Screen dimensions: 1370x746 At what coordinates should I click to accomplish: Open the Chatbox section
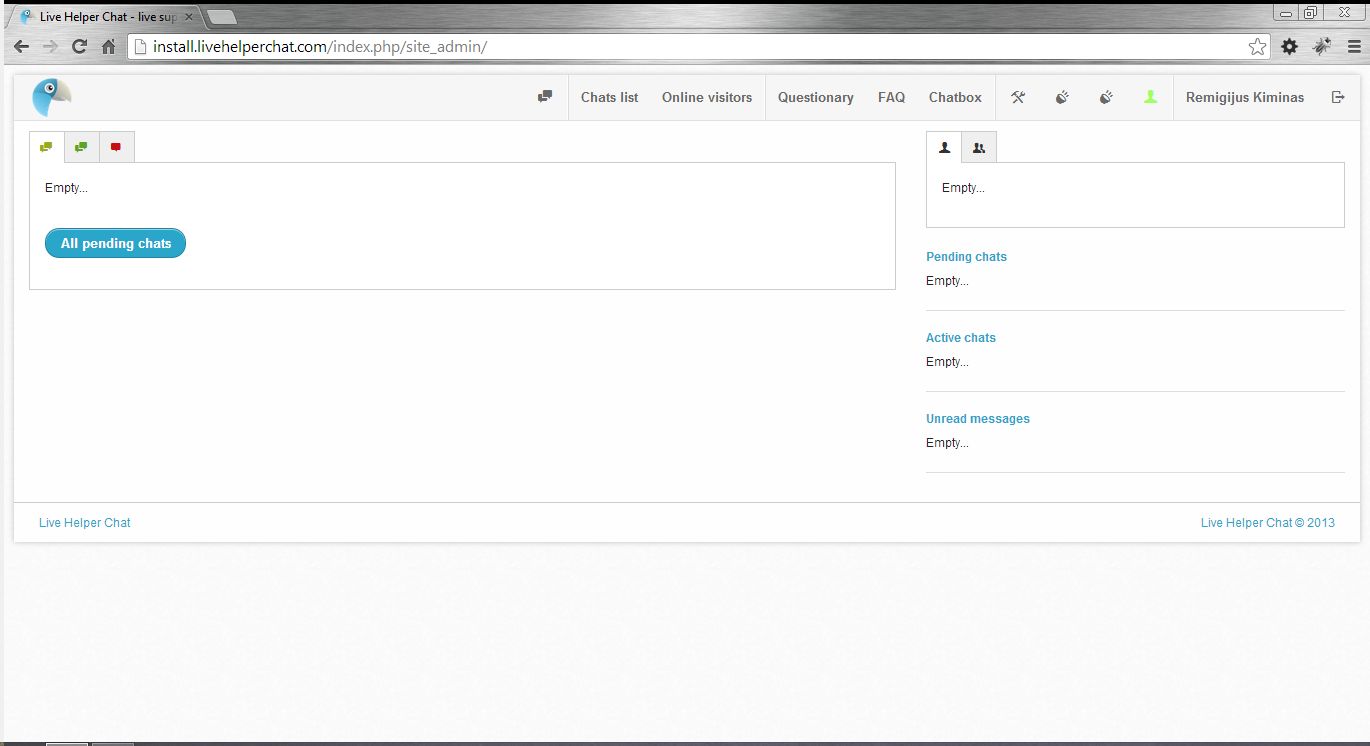pos(955,97)
